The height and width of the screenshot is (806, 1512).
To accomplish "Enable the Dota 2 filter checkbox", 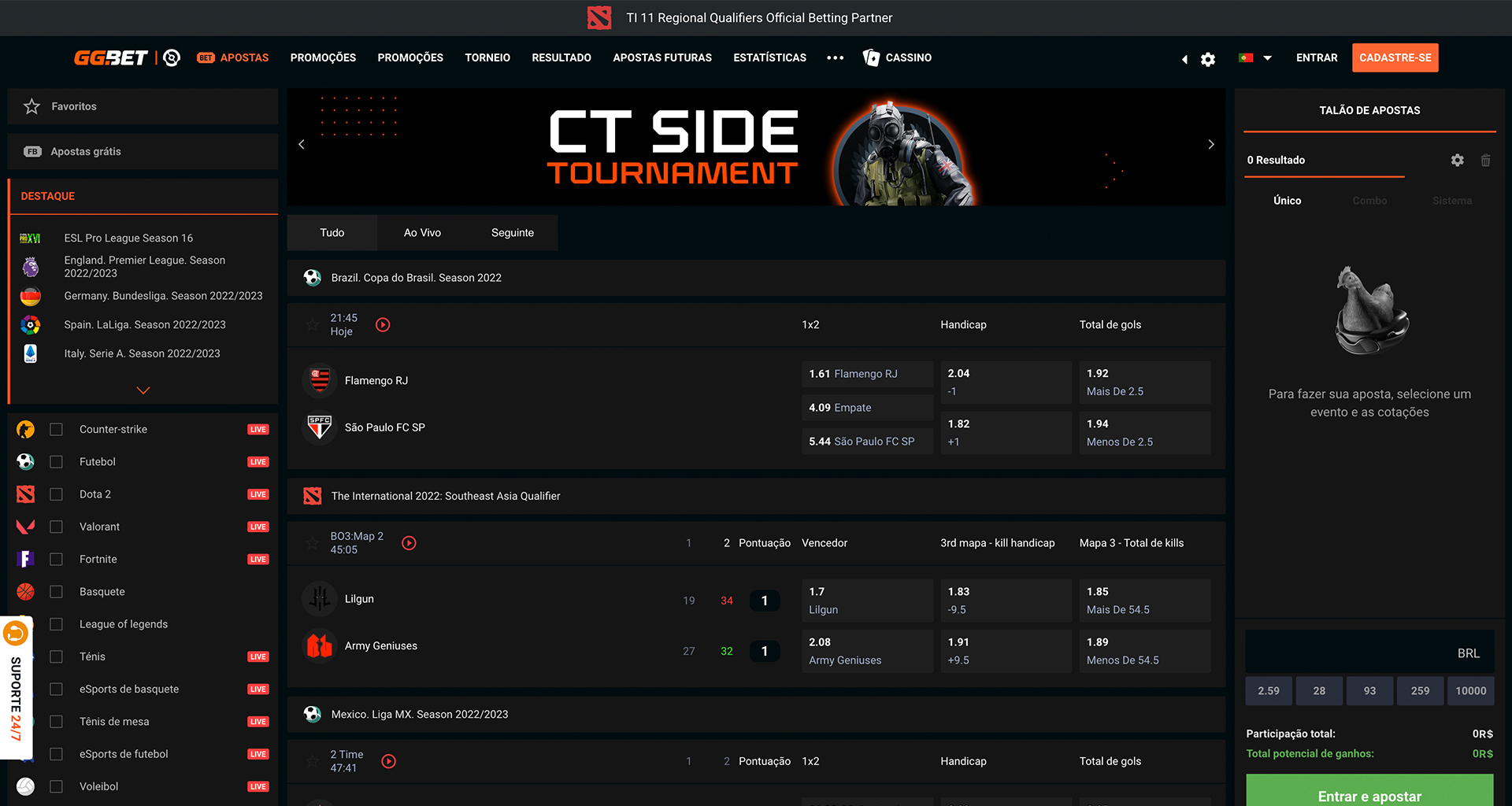I will pyautogui.click(x=56, y=494).
